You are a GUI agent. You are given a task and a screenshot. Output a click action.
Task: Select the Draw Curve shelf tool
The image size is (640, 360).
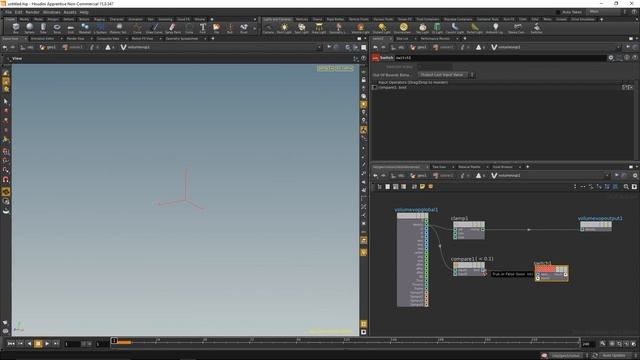tap(154, 28)
